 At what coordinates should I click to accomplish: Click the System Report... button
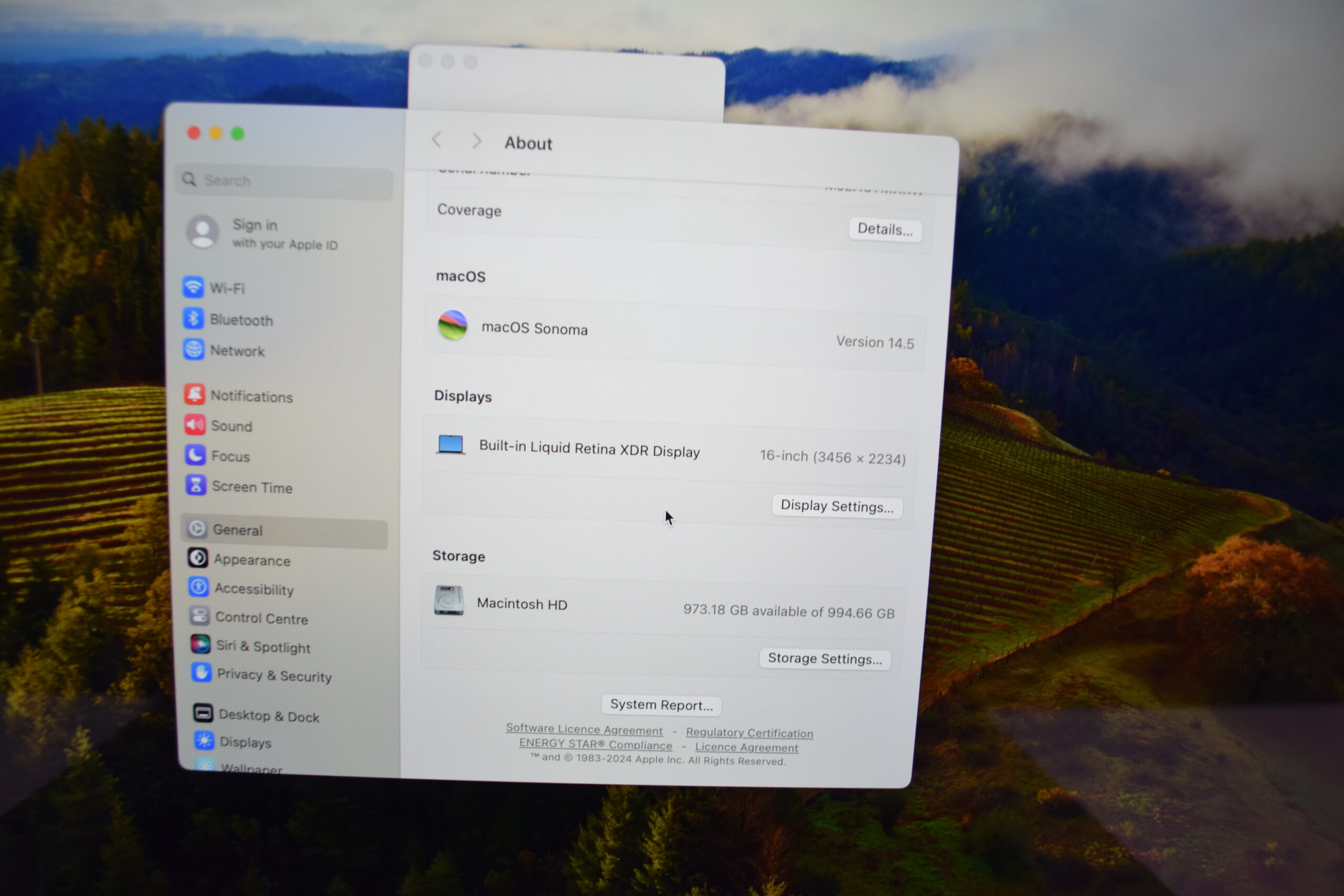(661, 705)
